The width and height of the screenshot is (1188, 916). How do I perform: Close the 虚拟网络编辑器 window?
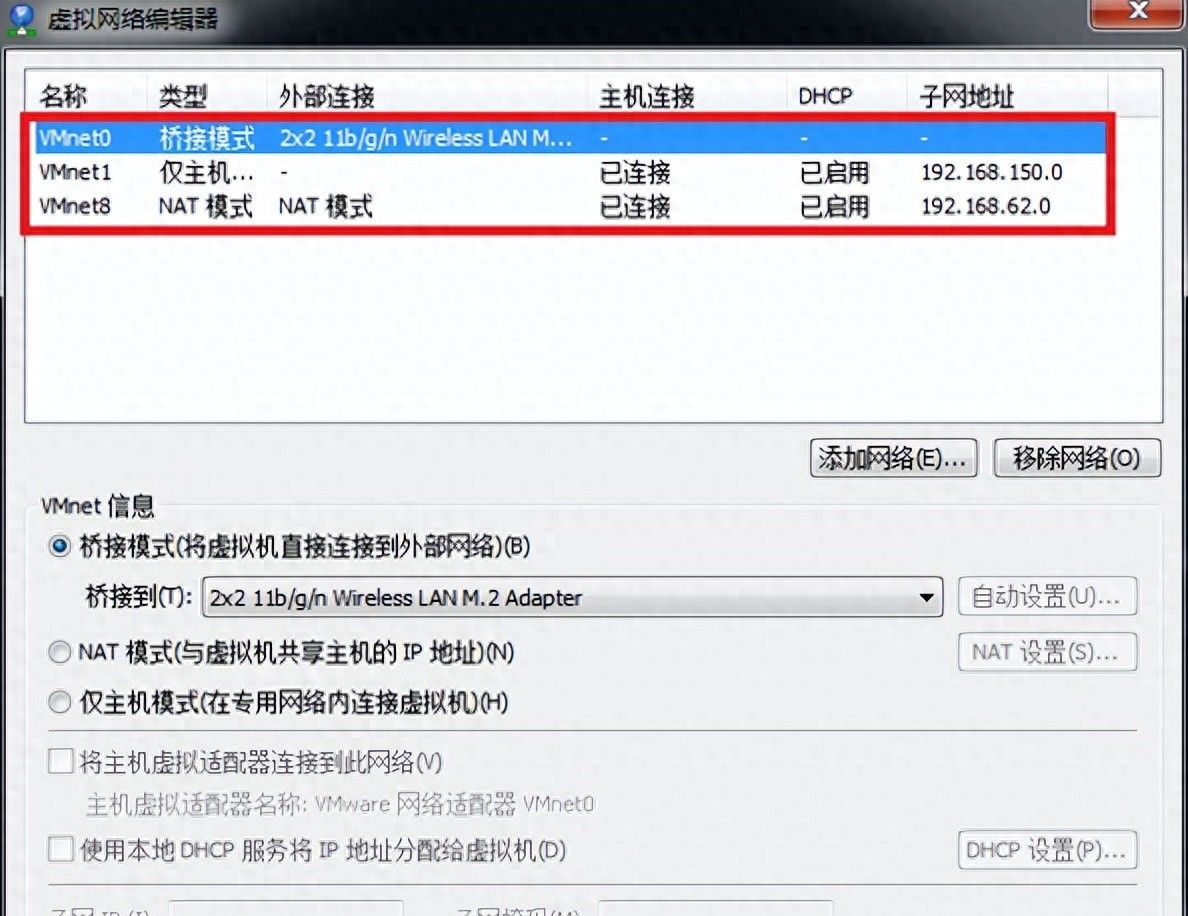[1137, 12]
